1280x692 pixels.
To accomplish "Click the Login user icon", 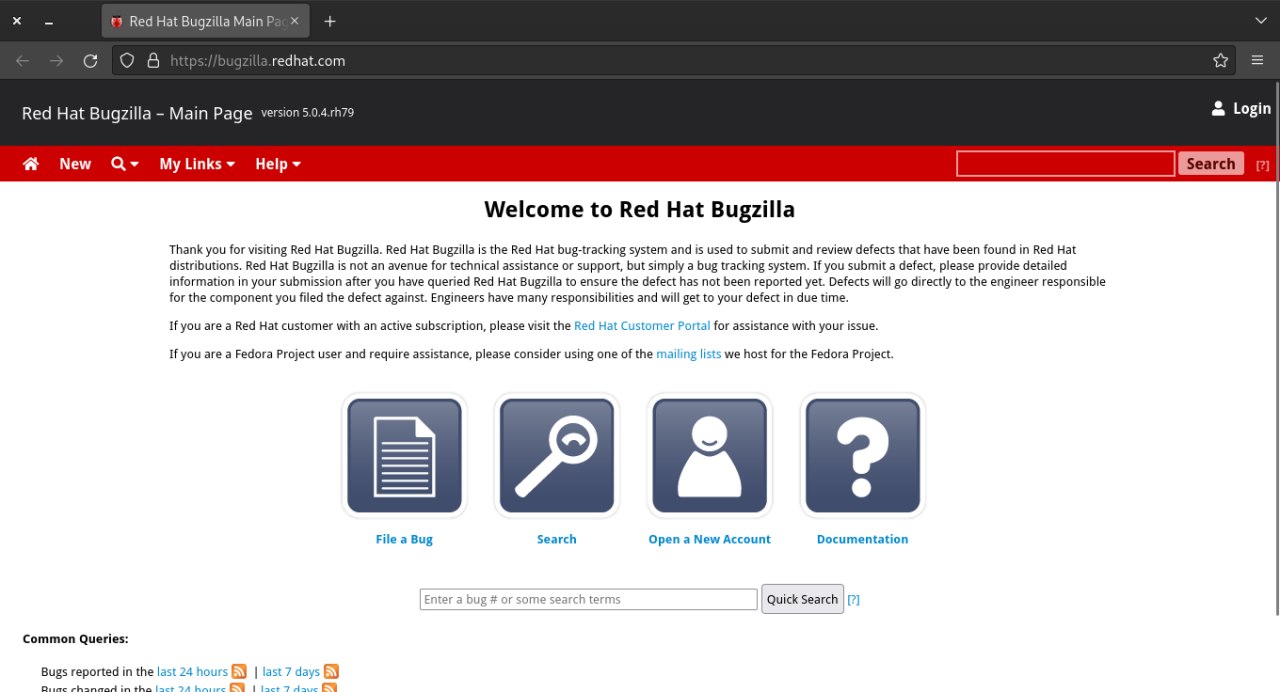I will 1218,108.
